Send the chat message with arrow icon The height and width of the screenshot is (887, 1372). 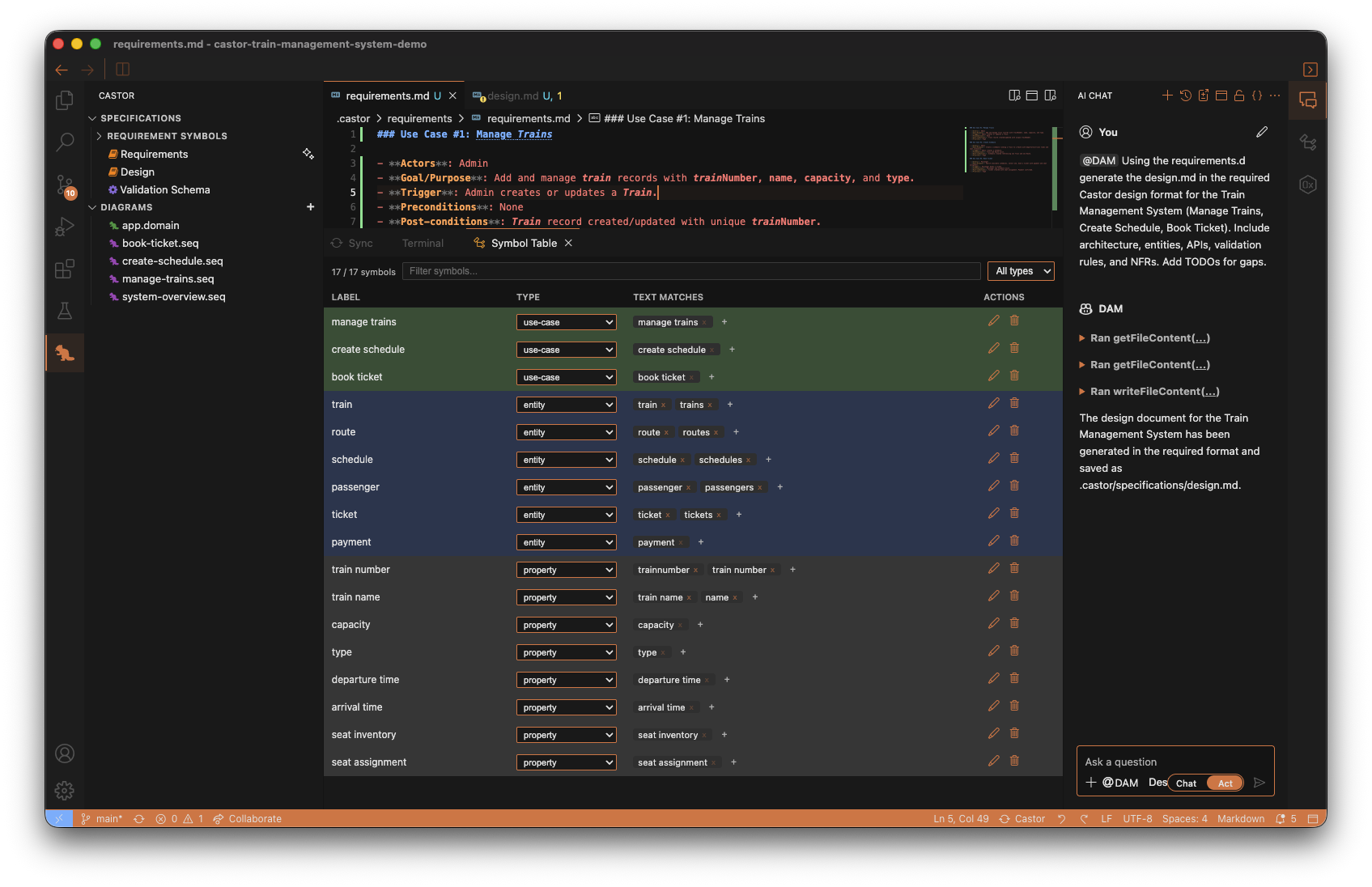click(x=1259, y=783)
